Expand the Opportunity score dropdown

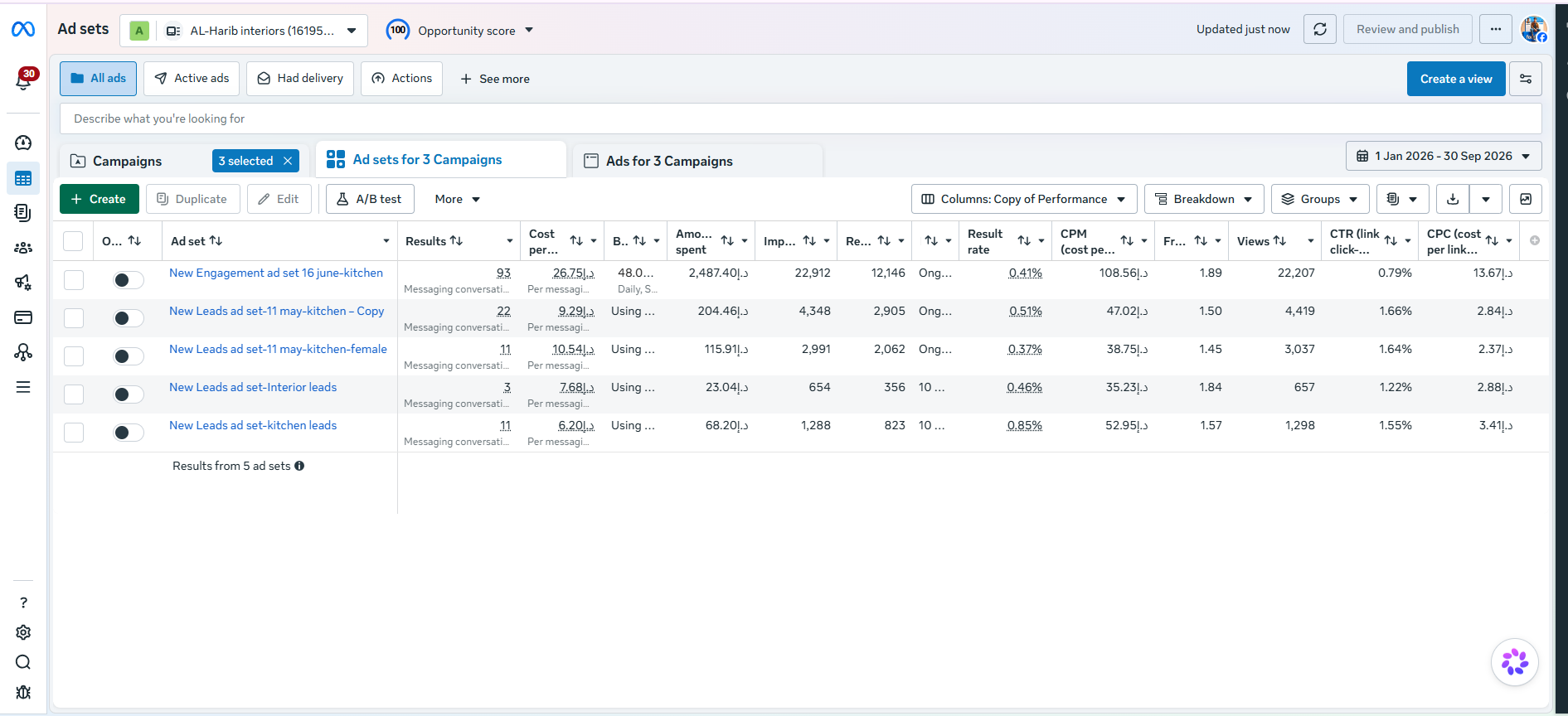460,31
